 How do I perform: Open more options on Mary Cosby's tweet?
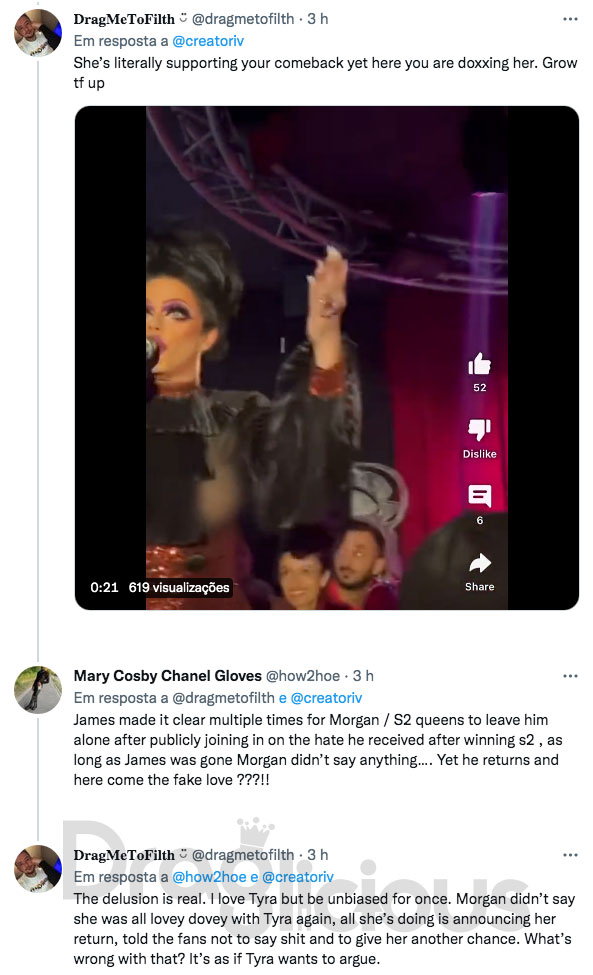tap(570, 676)
